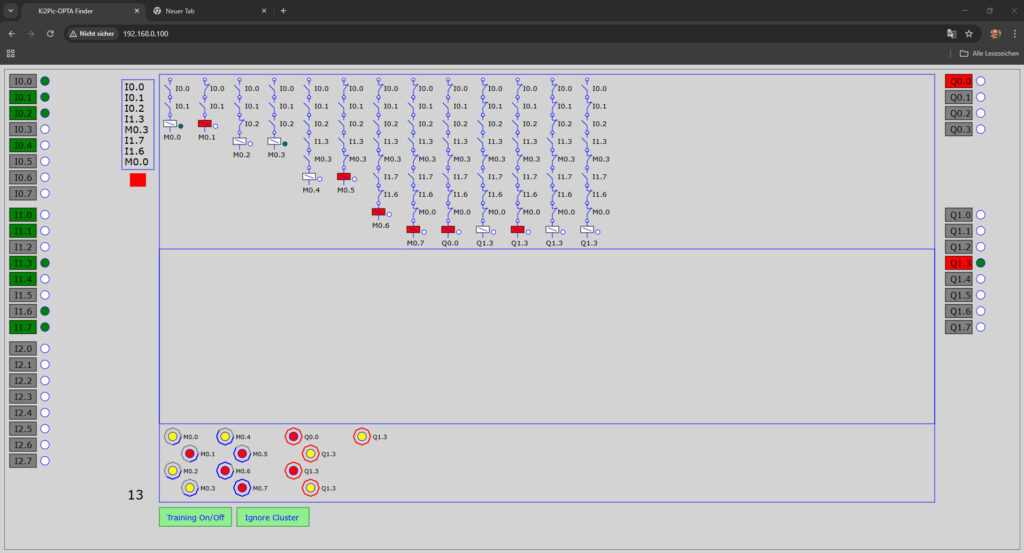Image resolution: width=1024 pixels, height=553 pixels.
Task: Open the tab search dropdown arrow
Action: pyautogui.click(x=10, y=10)
